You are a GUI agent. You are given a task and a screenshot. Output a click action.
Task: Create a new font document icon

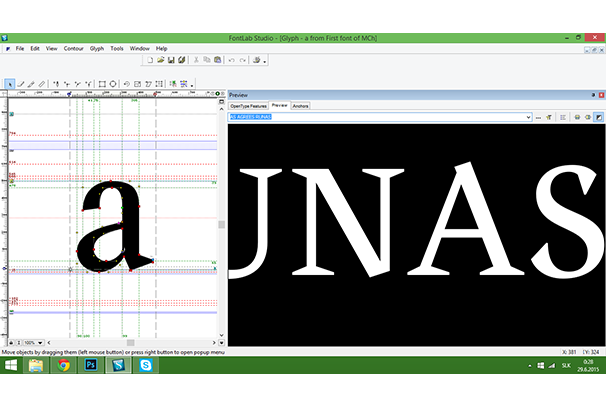(x=148, y=60)
